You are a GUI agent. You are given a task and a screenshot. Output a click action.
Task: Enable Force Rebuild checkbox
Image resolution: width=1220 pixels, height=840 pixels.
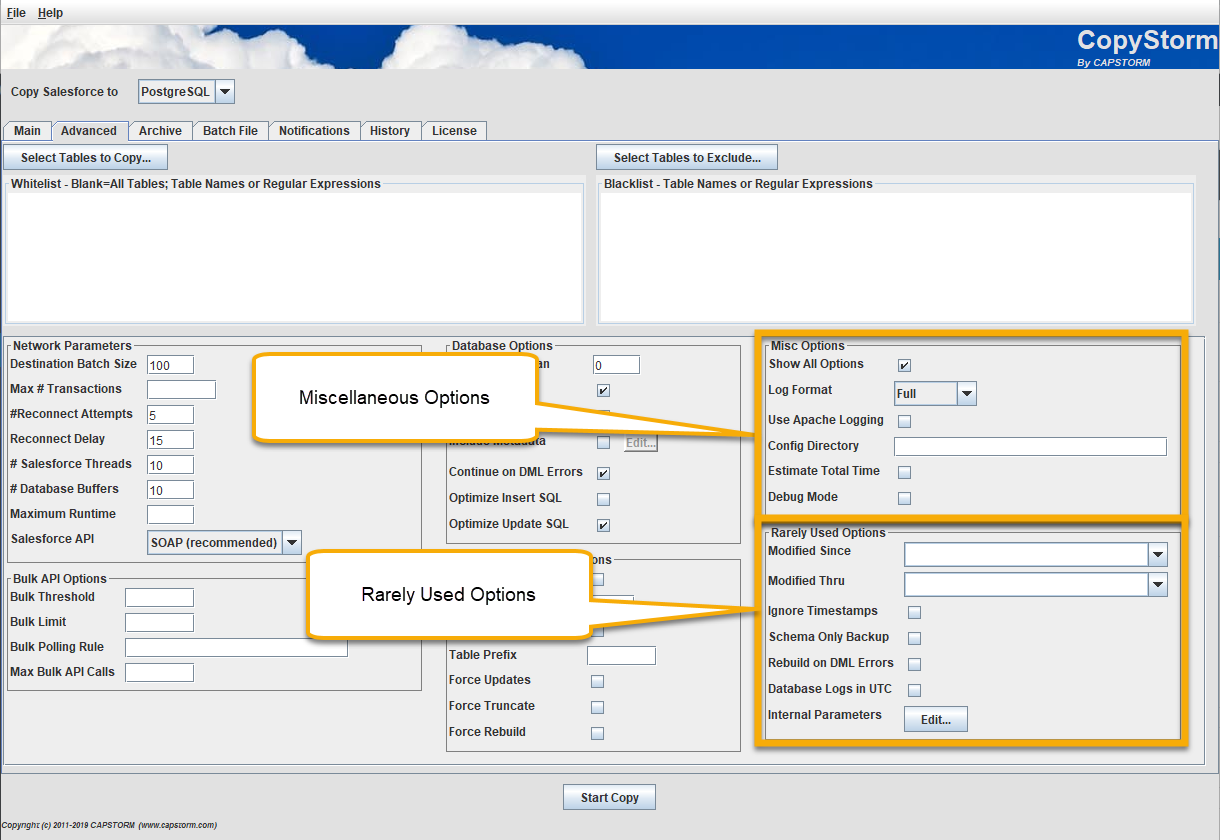coord(597,734)
